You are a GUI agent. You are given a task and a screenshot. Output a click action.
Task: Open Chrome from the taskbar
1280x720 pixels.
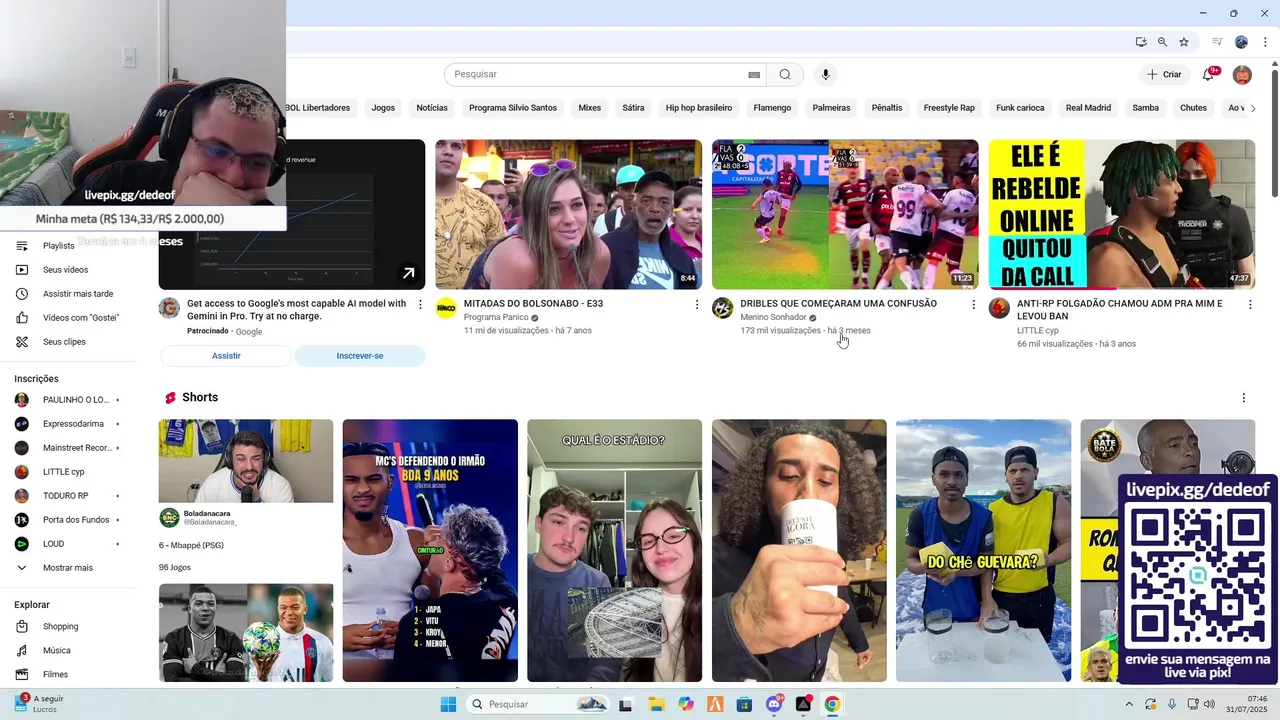click(832, 704)
